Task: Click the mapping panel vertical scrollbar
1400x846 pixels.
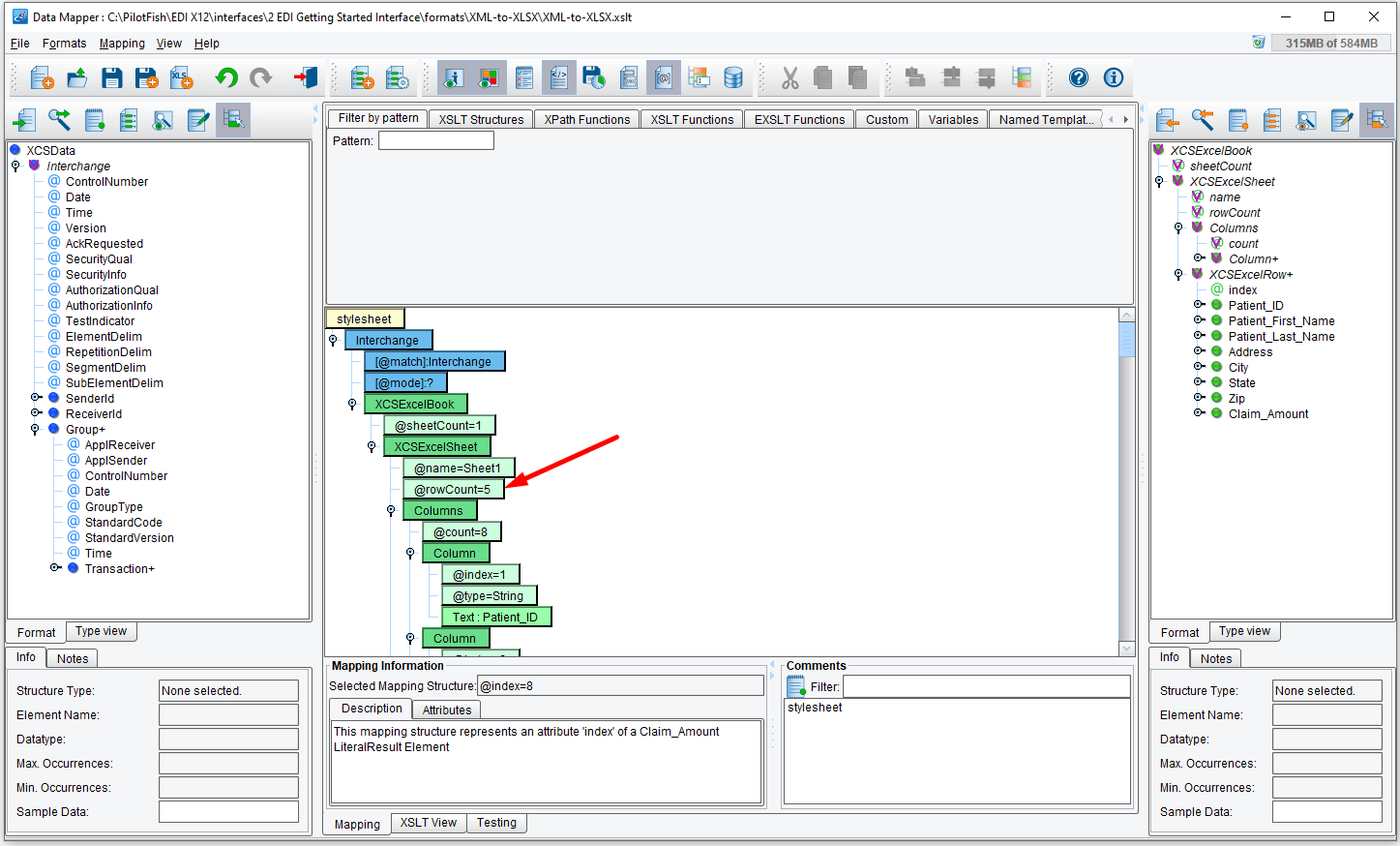Action: 1126,481
